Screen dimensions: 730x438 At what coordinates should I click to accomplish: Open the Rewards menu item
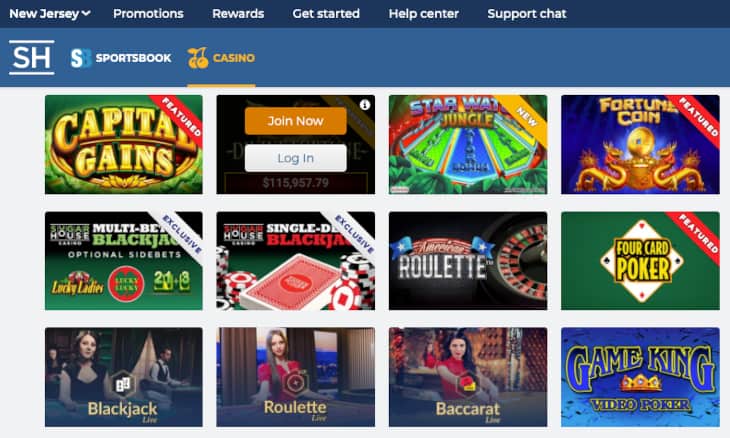click(238, 13)
